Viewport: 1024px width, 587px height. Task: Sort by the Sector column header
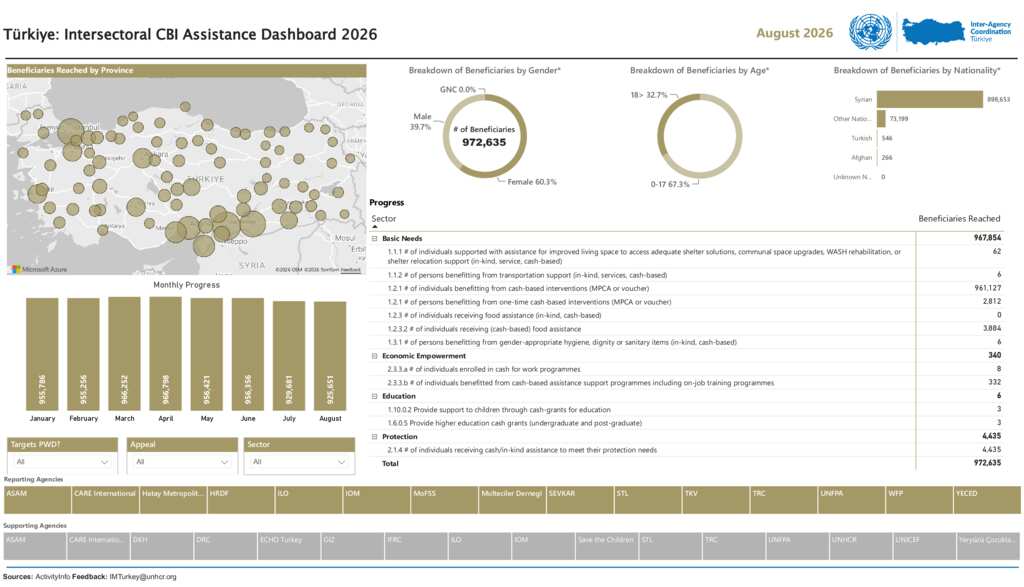click(x=384, y=219)
